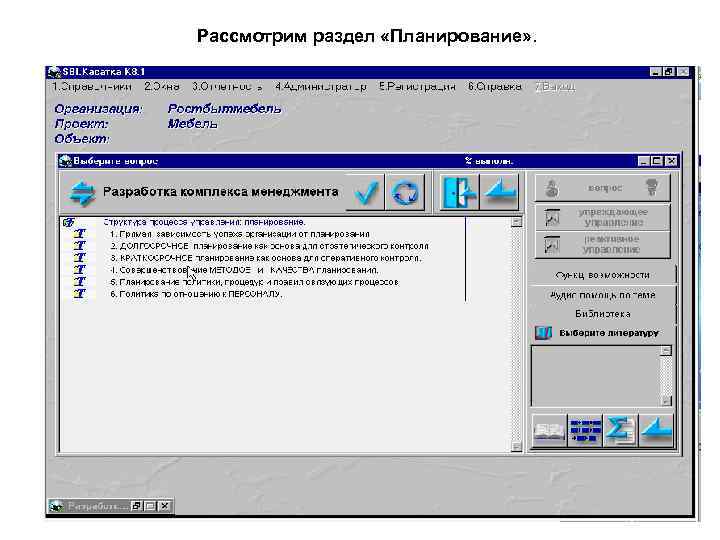
Task: Click the blue back arrow in top toolbar
Action: [x=500, y=192]
